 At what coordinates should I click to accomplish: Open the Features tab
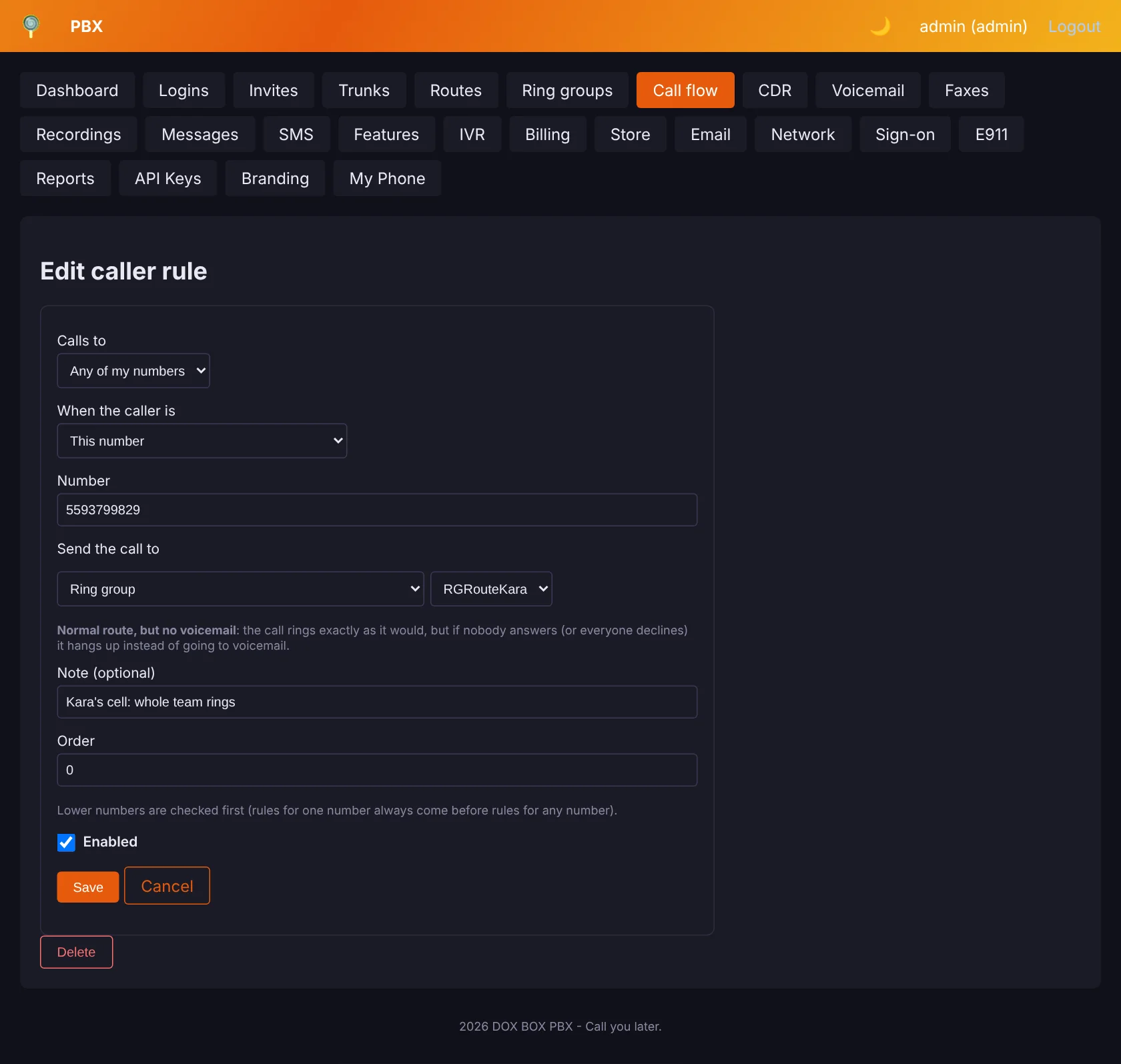(x=386, y=134)
